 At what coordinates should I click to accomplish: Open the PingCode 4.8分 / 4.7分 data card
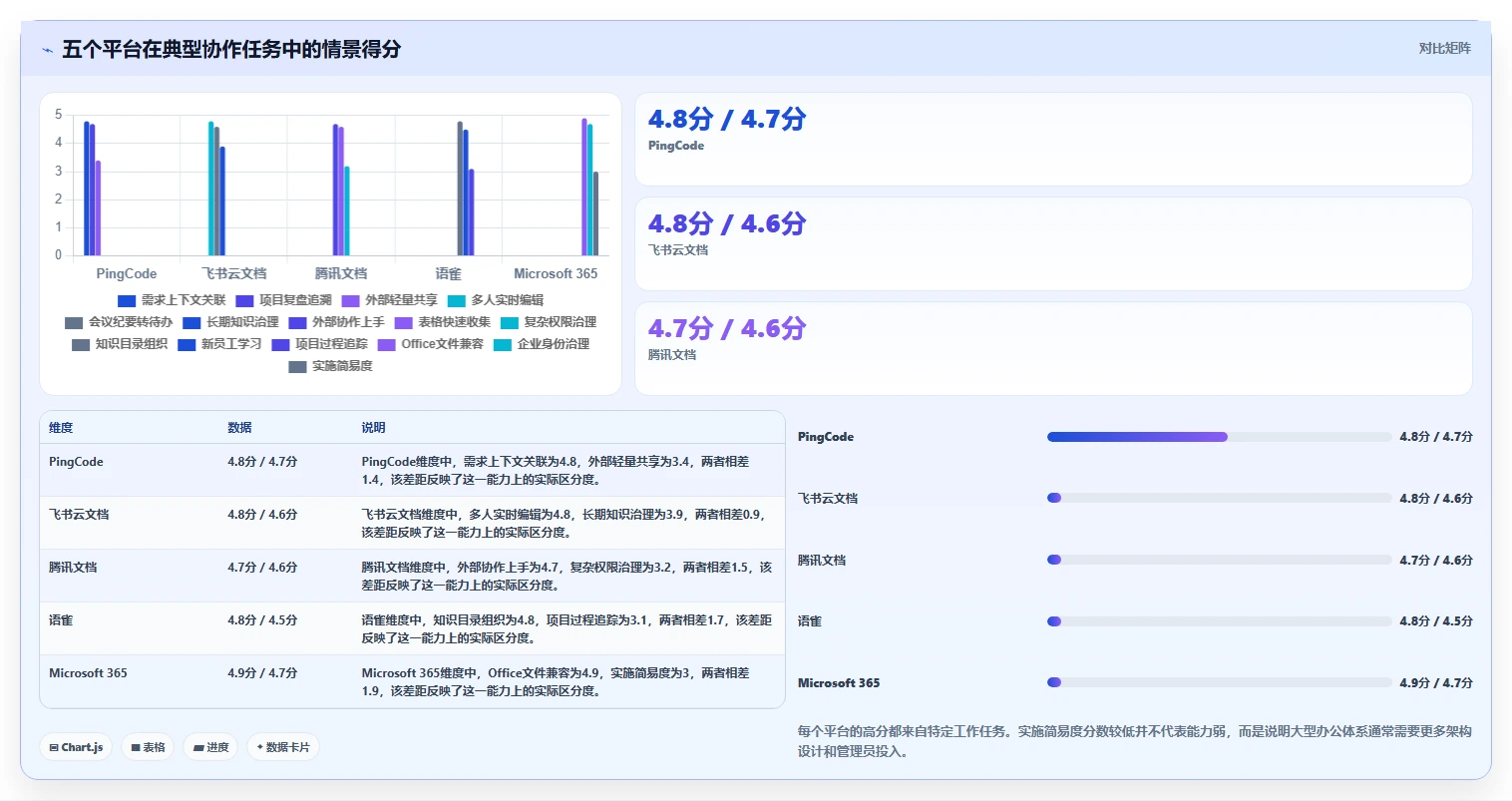click(1053, 140)
